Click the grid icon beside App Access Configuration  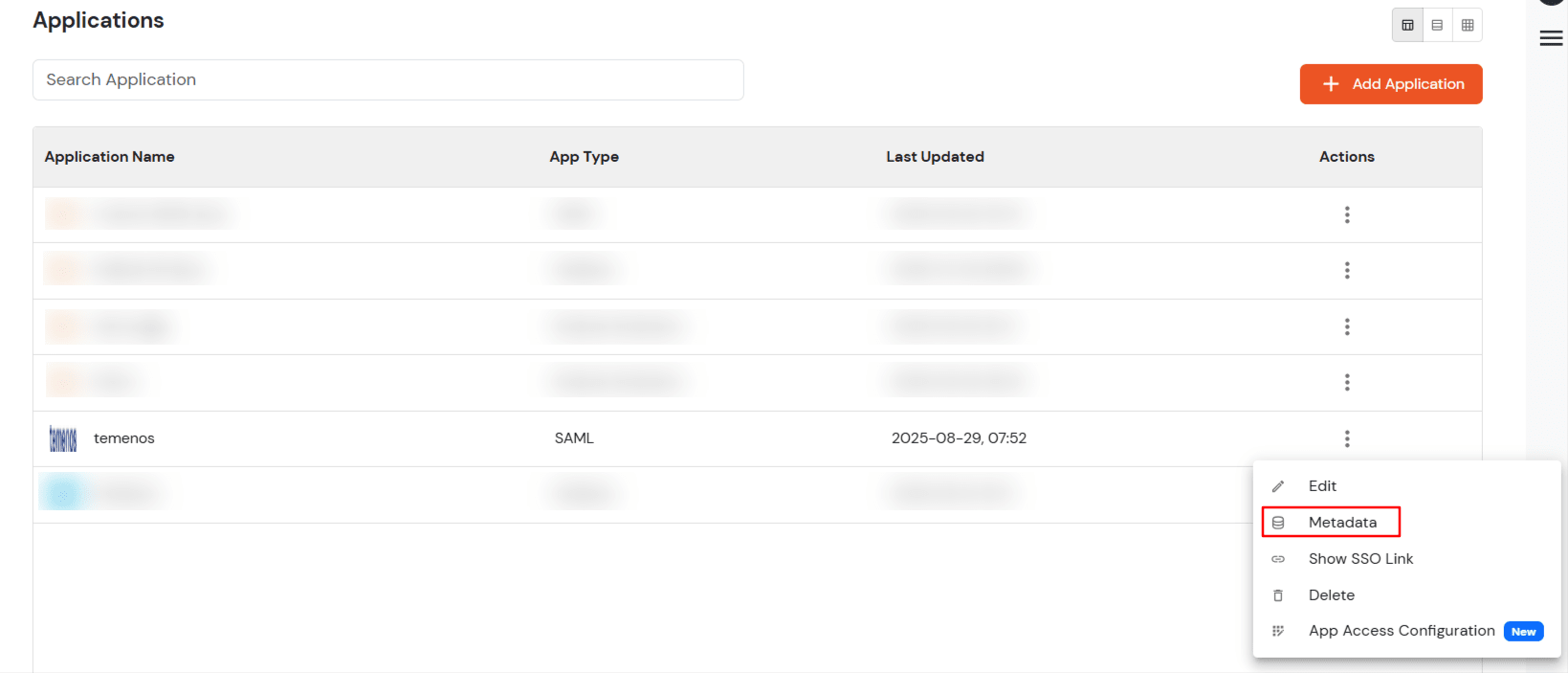1278,631
